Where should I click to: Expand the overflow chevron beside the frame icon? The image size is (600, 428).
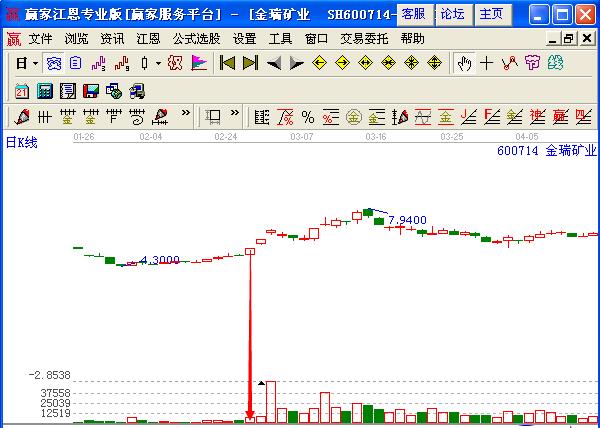[235, 112]
